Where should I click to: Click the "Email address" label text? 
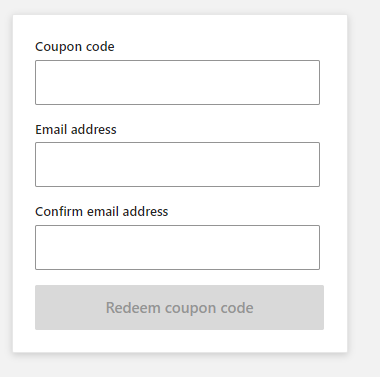point(76,129)
